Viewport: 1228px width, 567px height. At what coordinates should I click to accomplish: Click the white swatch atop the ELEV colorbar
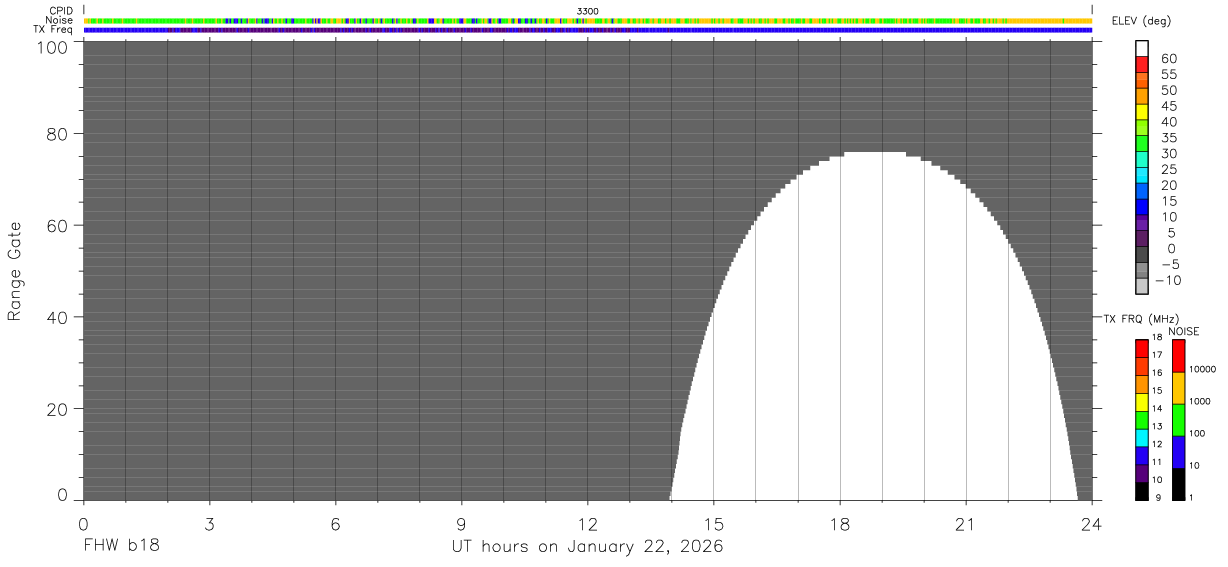click(1142, 49)
